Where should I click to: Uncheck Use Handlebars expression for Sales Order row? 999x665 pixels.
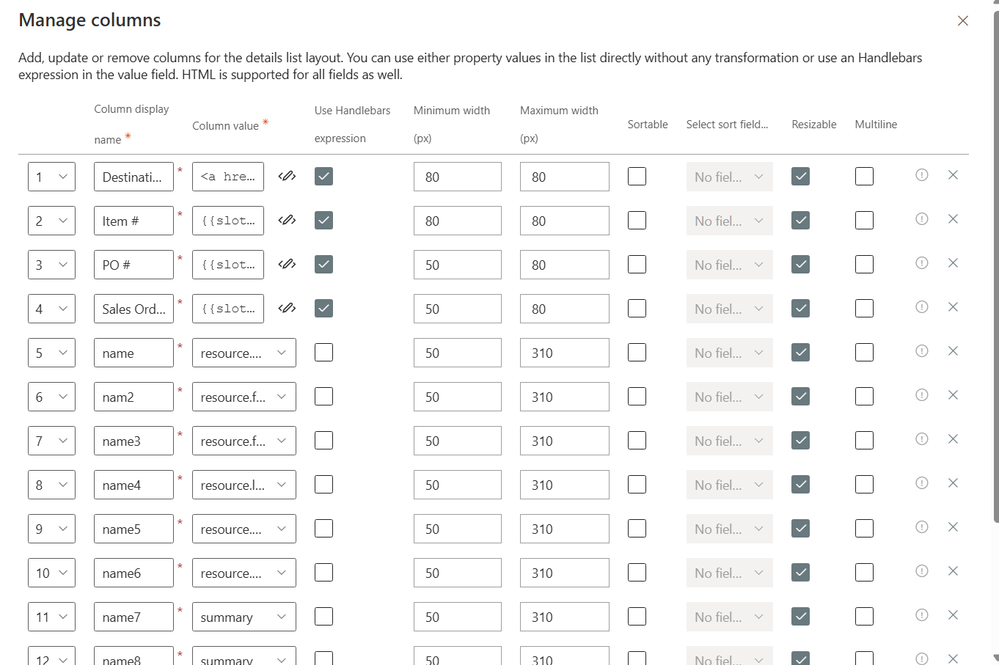click(x=323, y=309)
